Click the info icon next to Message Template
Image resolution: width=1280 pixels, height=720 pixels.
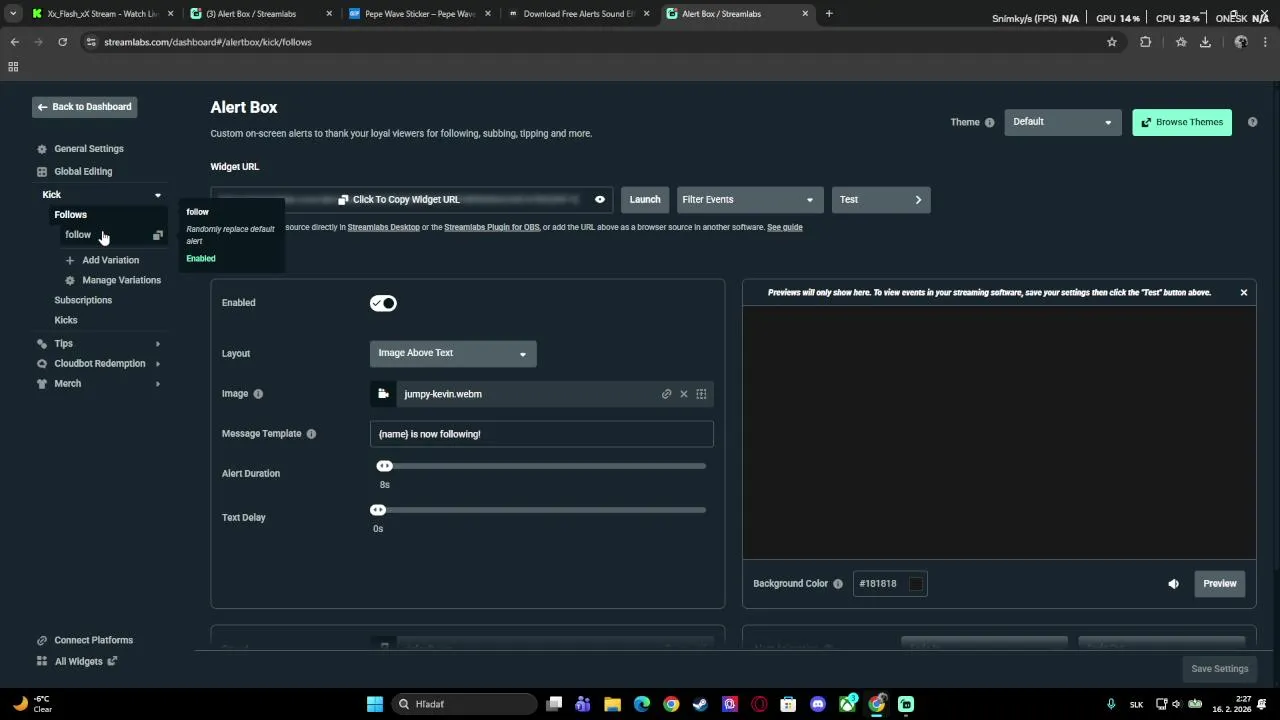[311, 434]
